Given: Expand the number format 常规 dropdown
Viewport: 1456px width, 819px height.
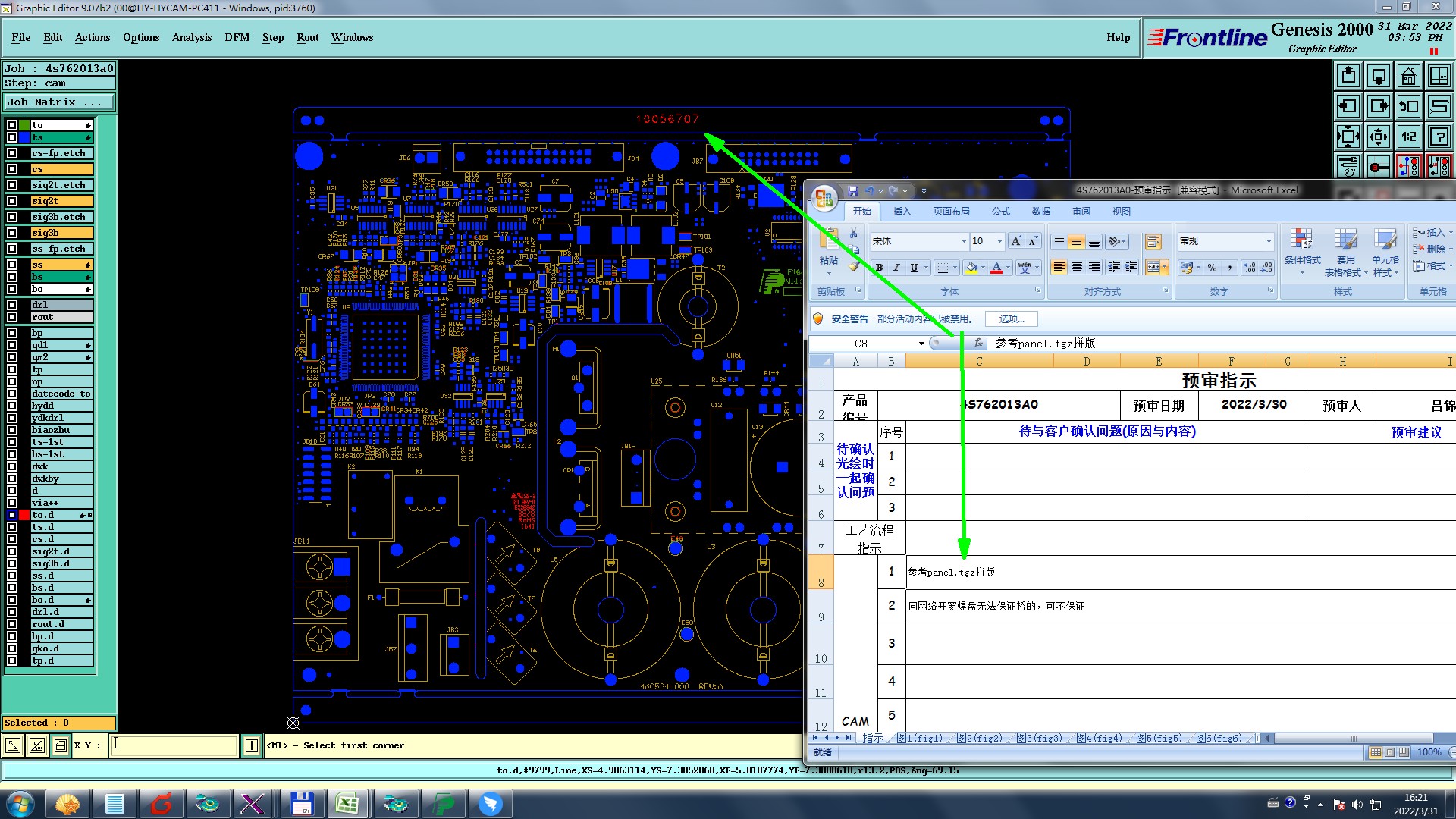Looking at the screenshot, I should point(1268,241).
